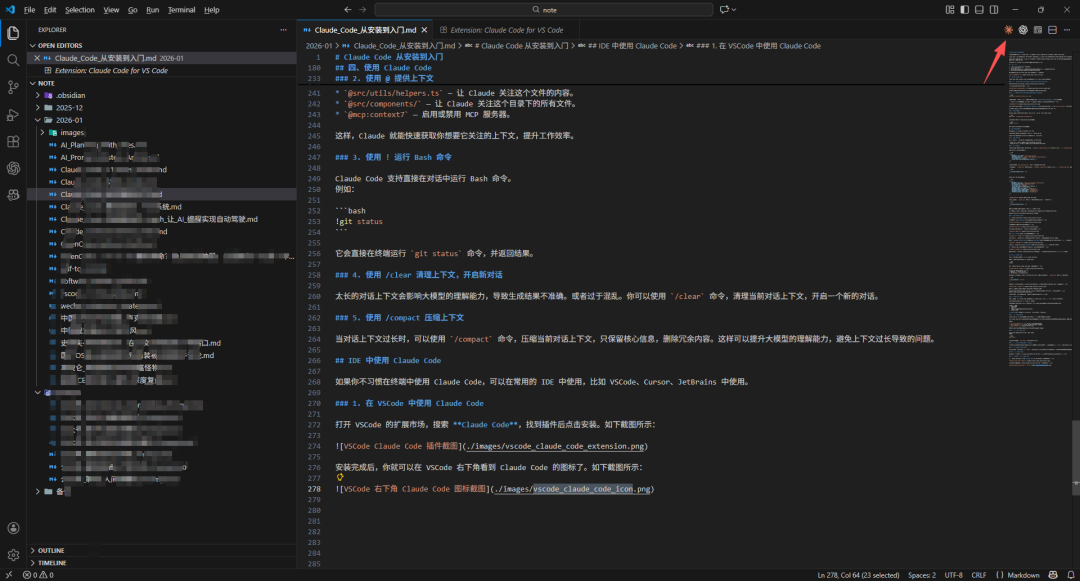Toggle Primary Side Bar visibility
This screenshot has width=1080, height=581.
pyautogui.click(x=964, y=10)
